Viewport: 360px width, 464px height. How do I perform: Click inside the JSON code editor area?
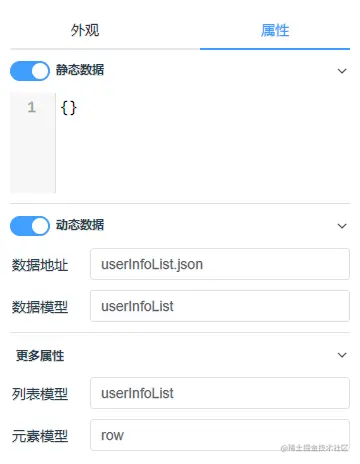203,143
